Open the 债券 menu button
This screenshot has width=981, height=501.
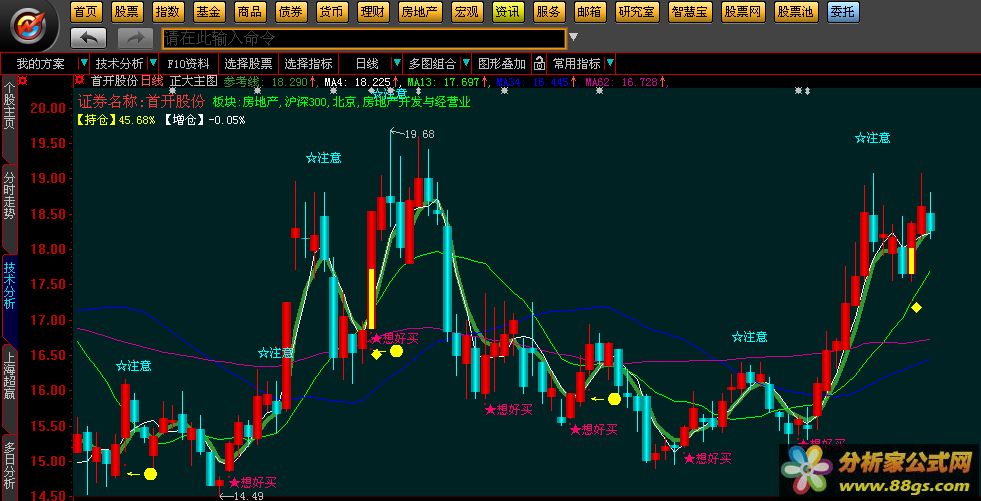click(x=292, y=11)
